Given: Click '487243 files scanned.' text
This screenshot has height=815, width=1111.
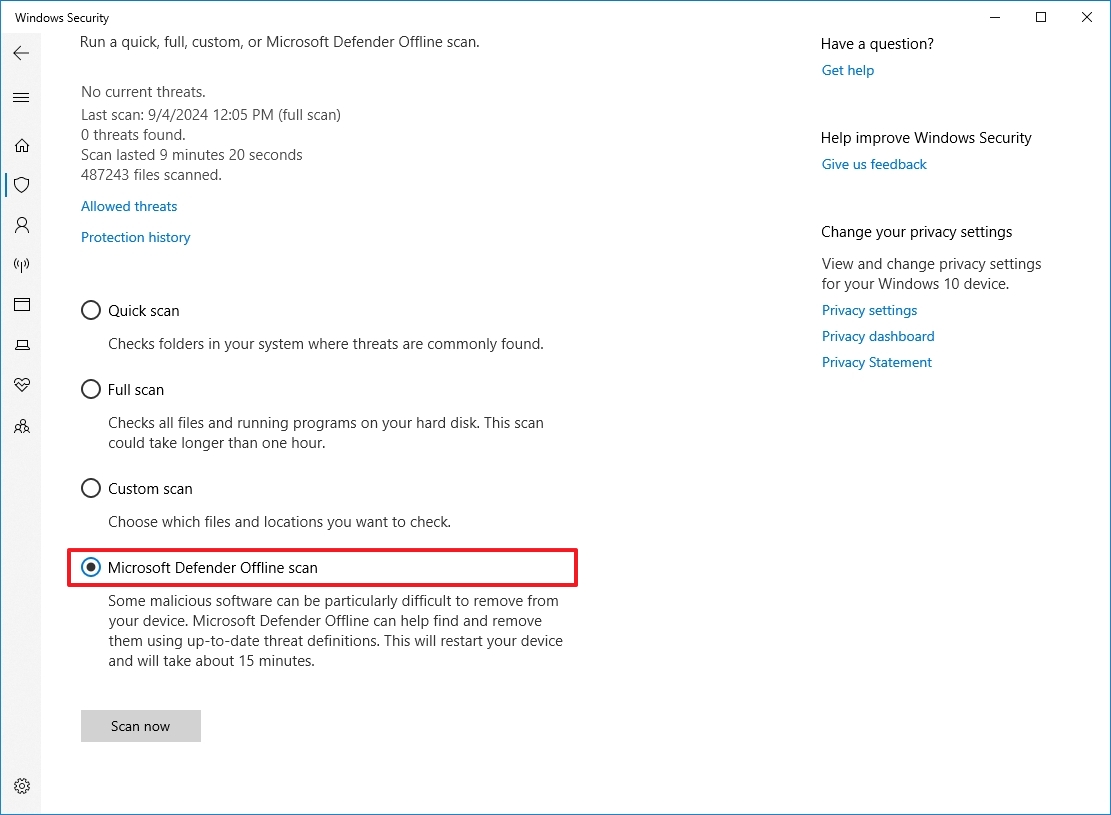Looking at the screenshot, I should tap(151, 175).
